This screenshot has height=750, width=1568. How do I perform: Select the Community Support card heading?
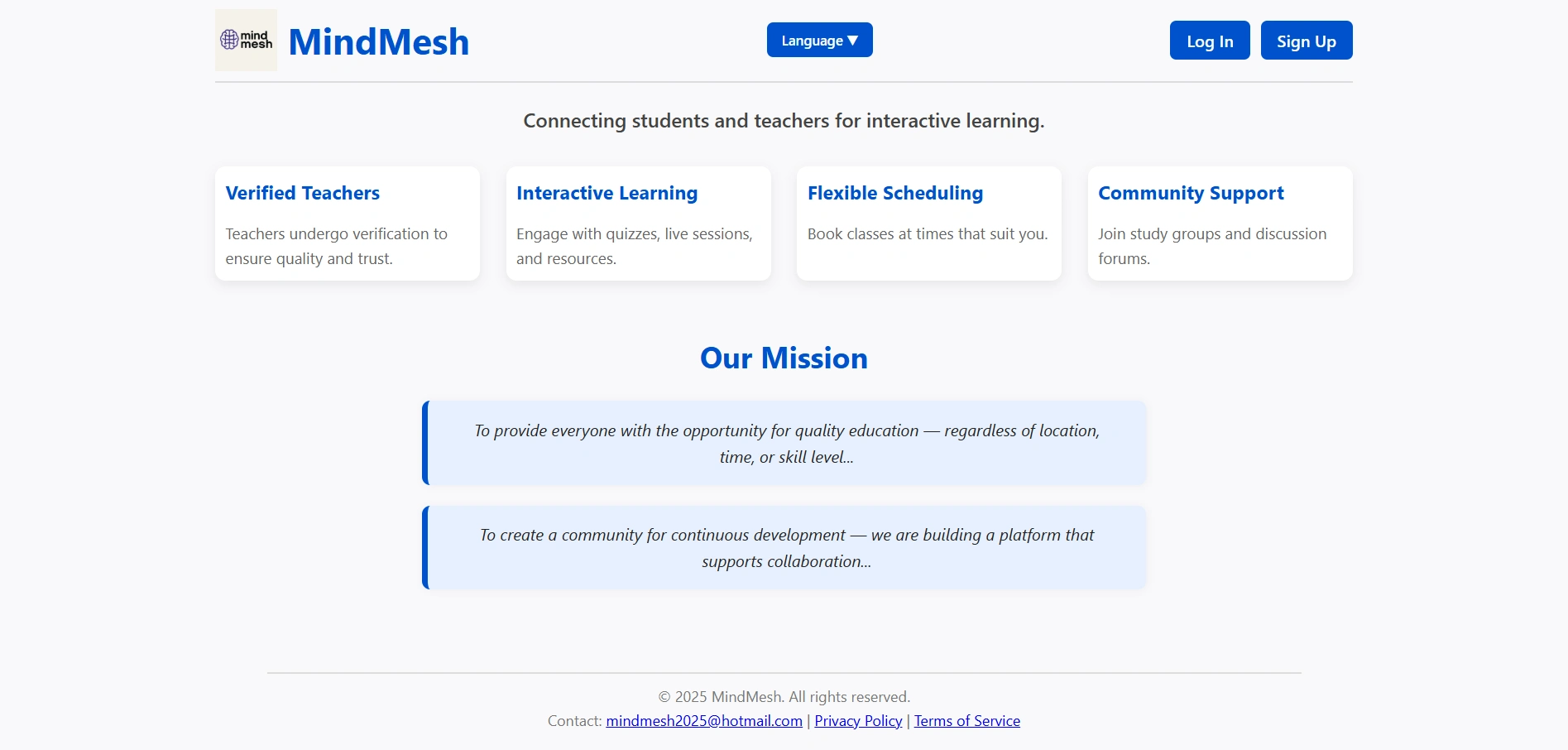(x=1191, y=193)
